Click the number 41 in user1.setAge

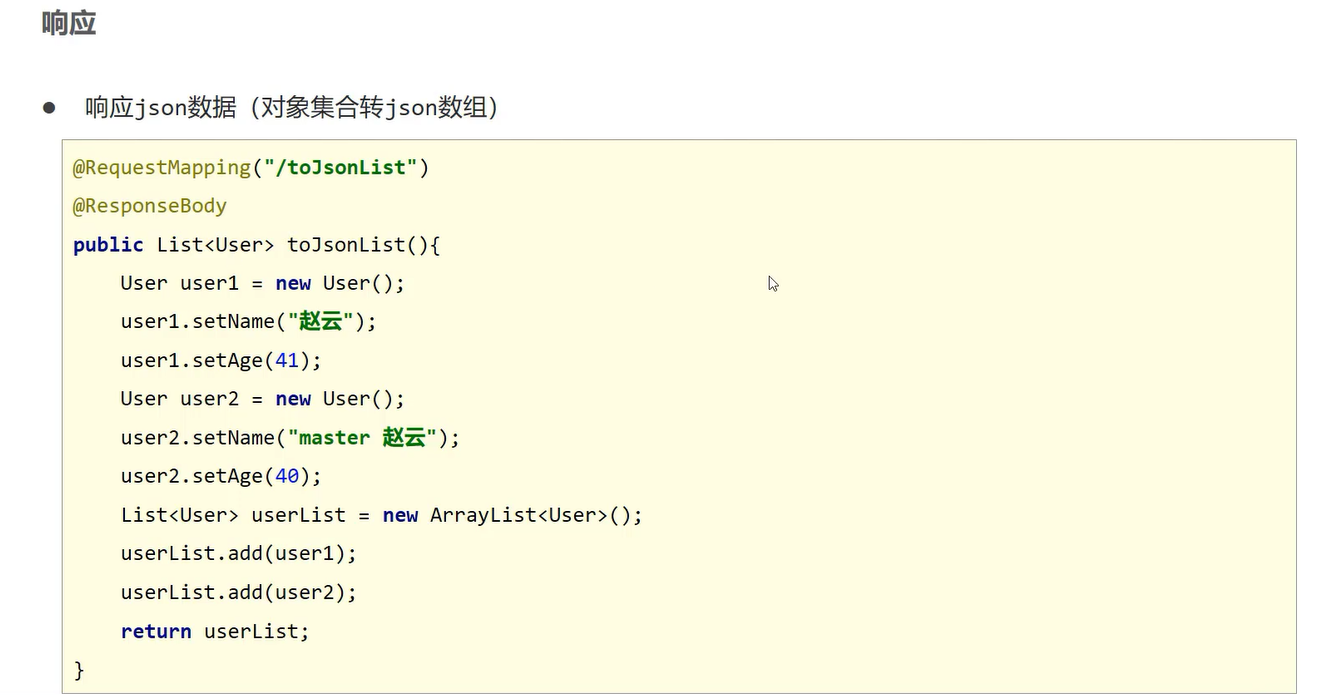pos(287,360)
